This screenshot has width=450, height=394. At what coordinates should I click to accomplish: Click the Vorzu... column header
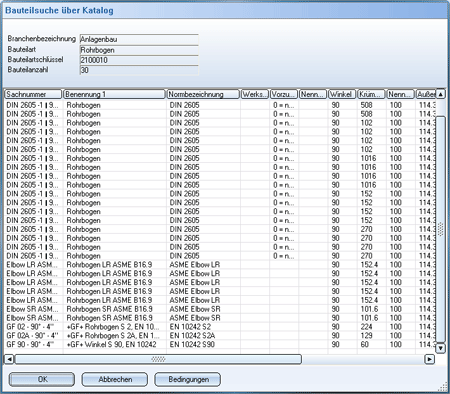284,94
